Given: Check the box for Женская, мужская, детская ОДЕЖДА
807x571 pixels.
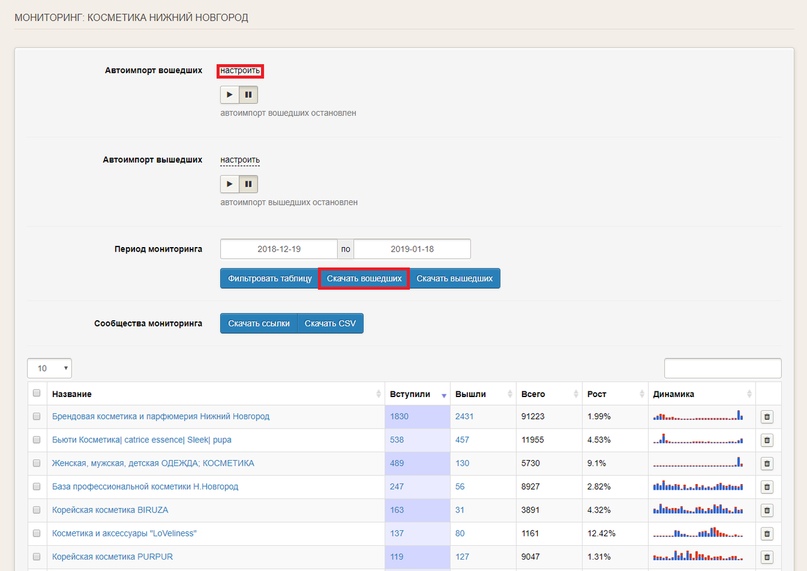Looking at the screenshot, I should pyautogui.click(x=37, y=463).
